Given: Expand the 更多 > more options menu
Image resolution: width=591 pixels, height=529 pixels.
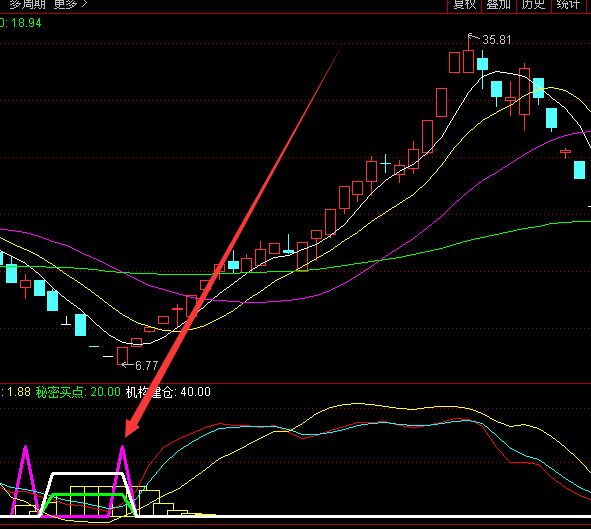Looking at the screenshot, I should (70, 4).
